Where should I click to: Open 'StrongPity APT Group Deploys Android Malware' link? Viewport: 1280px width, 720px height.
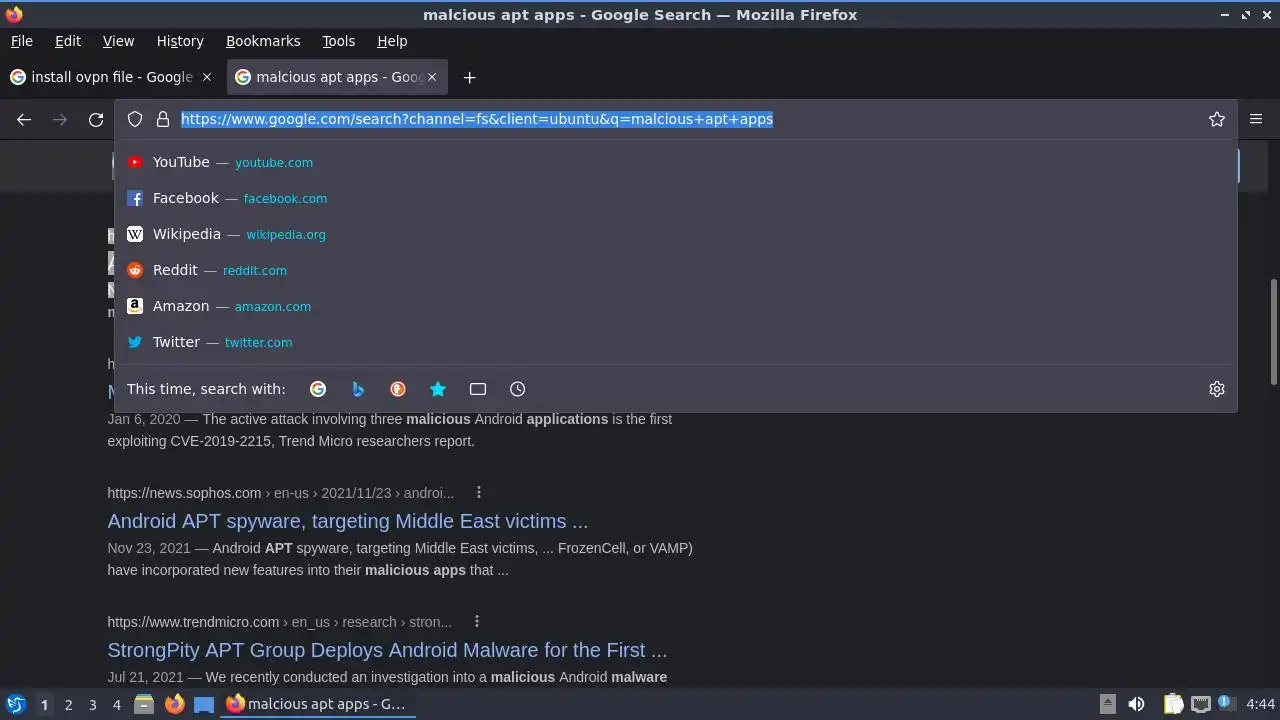[x=387, y=650]
